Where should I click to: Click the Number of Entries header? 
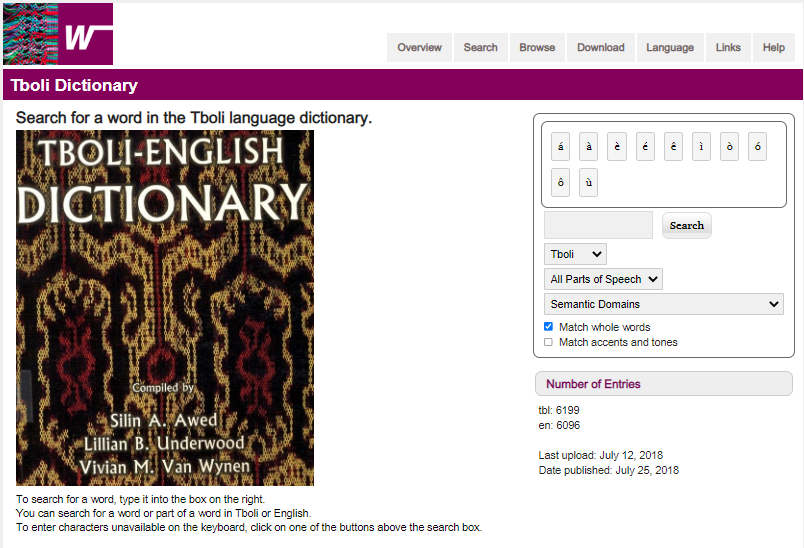point(664,384)
